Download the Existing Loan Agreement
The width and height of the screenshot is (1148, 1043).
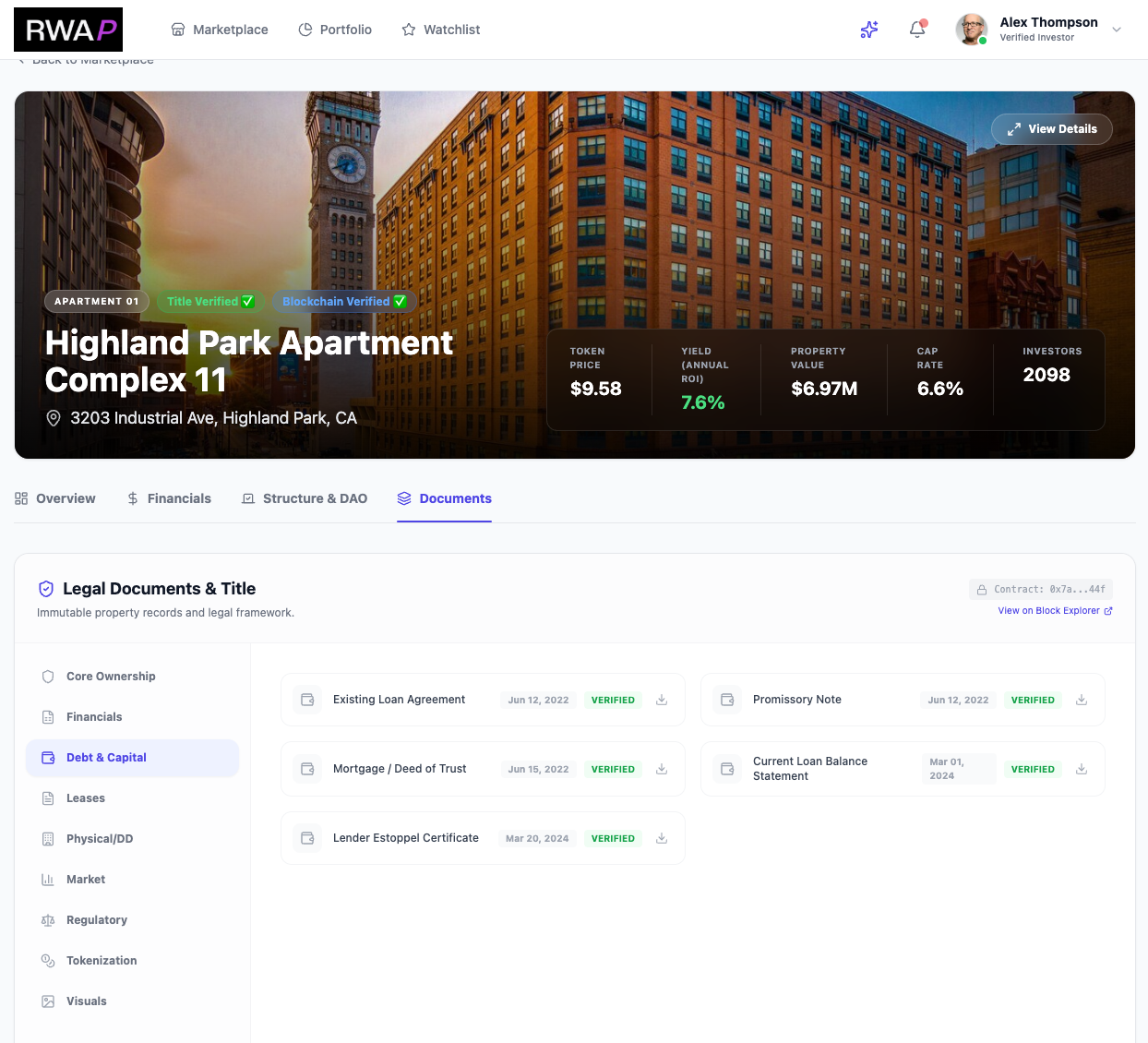tap(662, 700)
